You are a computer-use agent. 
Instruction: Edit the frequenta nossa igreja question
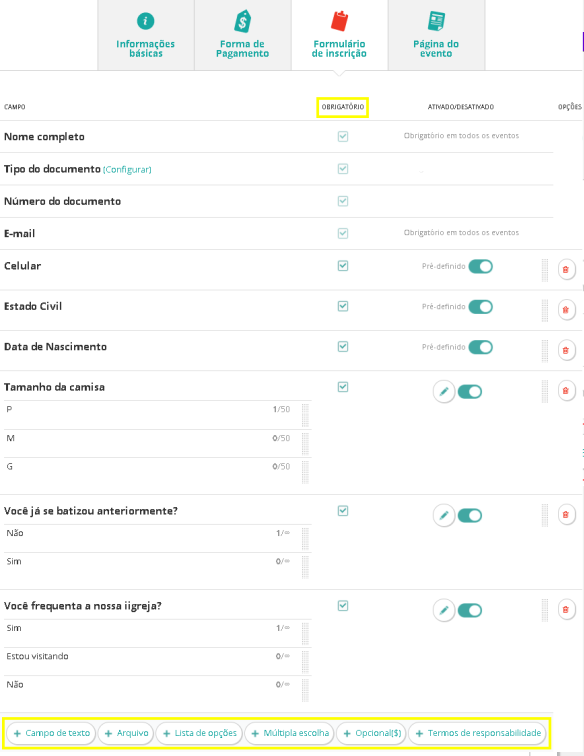(x=444, y=610)
